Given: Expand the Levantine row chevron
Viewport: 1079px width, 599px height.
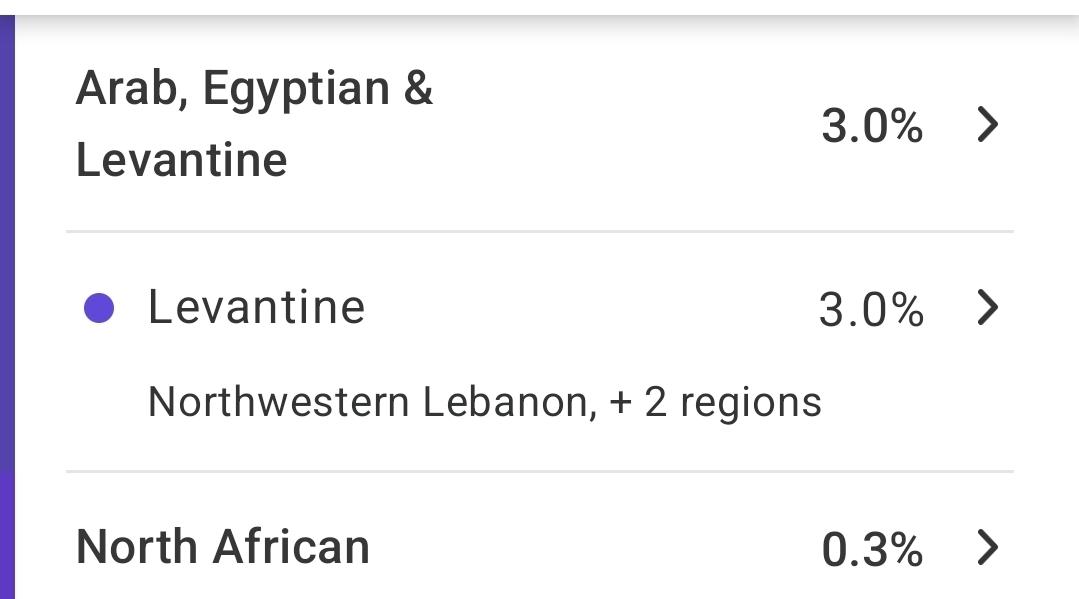Looking at the screenshot, I should (x=987, y=308).
